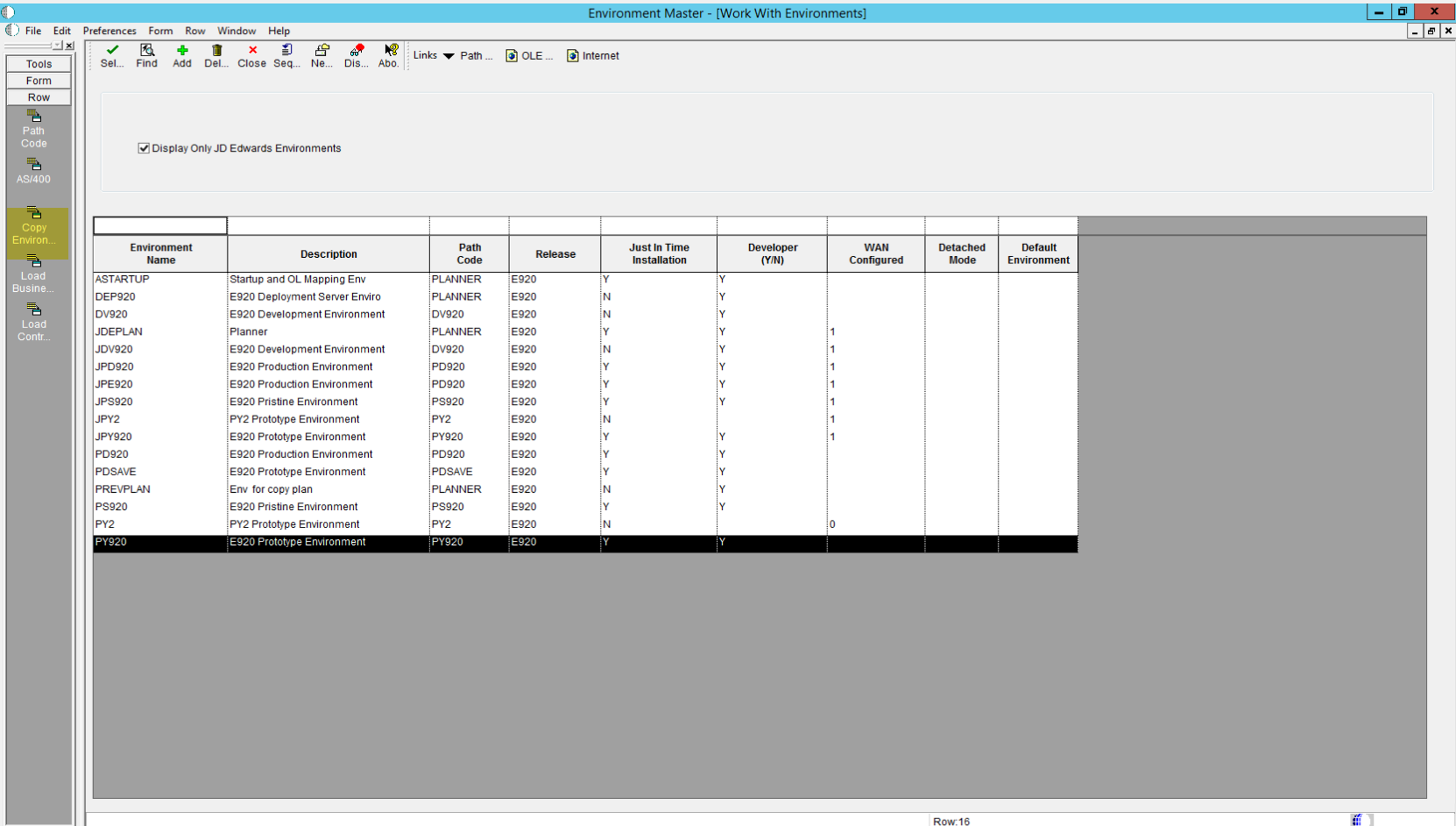The height and width of the screenshot is (826, 1456).
Task: Click the Add toolbar icon
Action: coord(182,56)
